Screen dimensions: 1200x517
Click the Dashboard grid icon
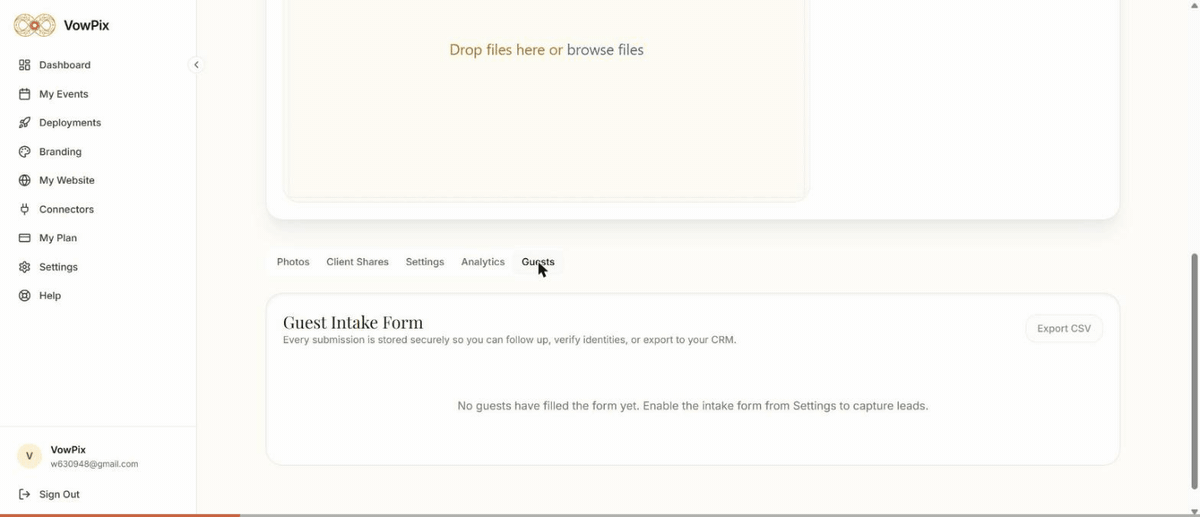point(25,65)
